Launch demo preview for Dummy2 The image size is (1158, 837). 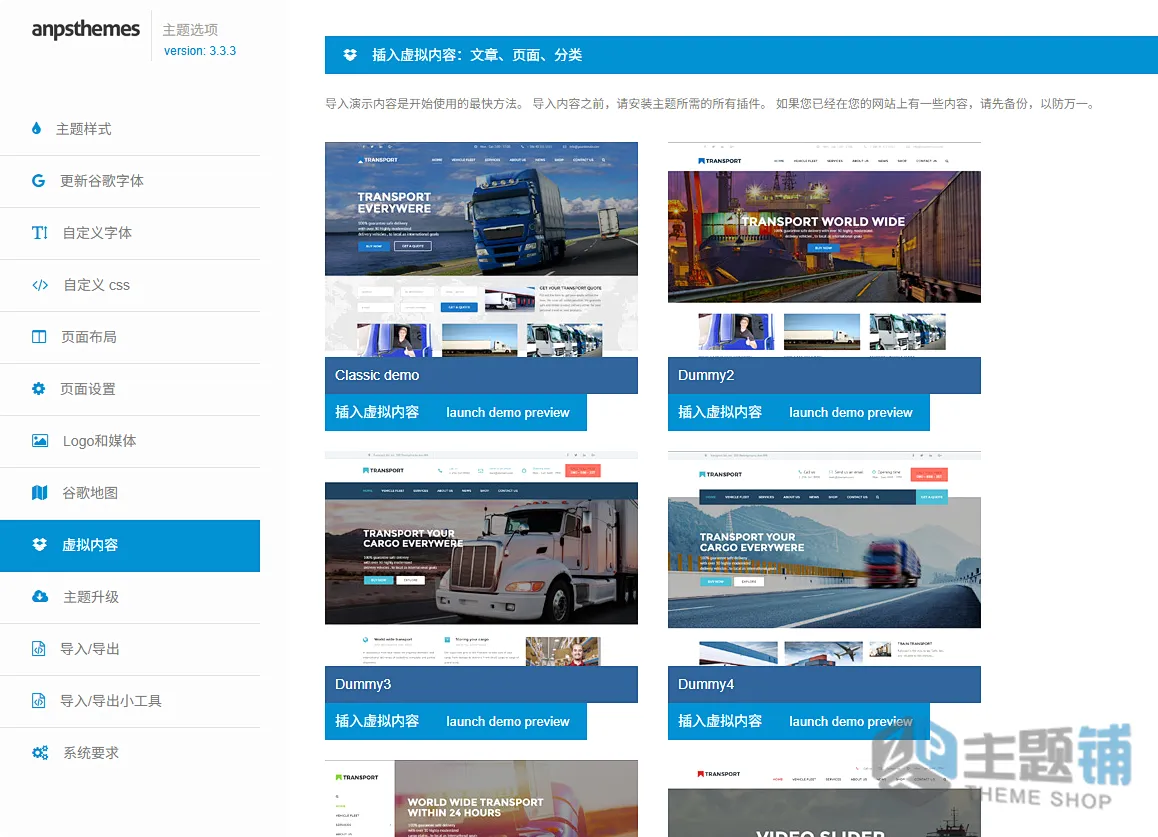(x=850, y=412)
